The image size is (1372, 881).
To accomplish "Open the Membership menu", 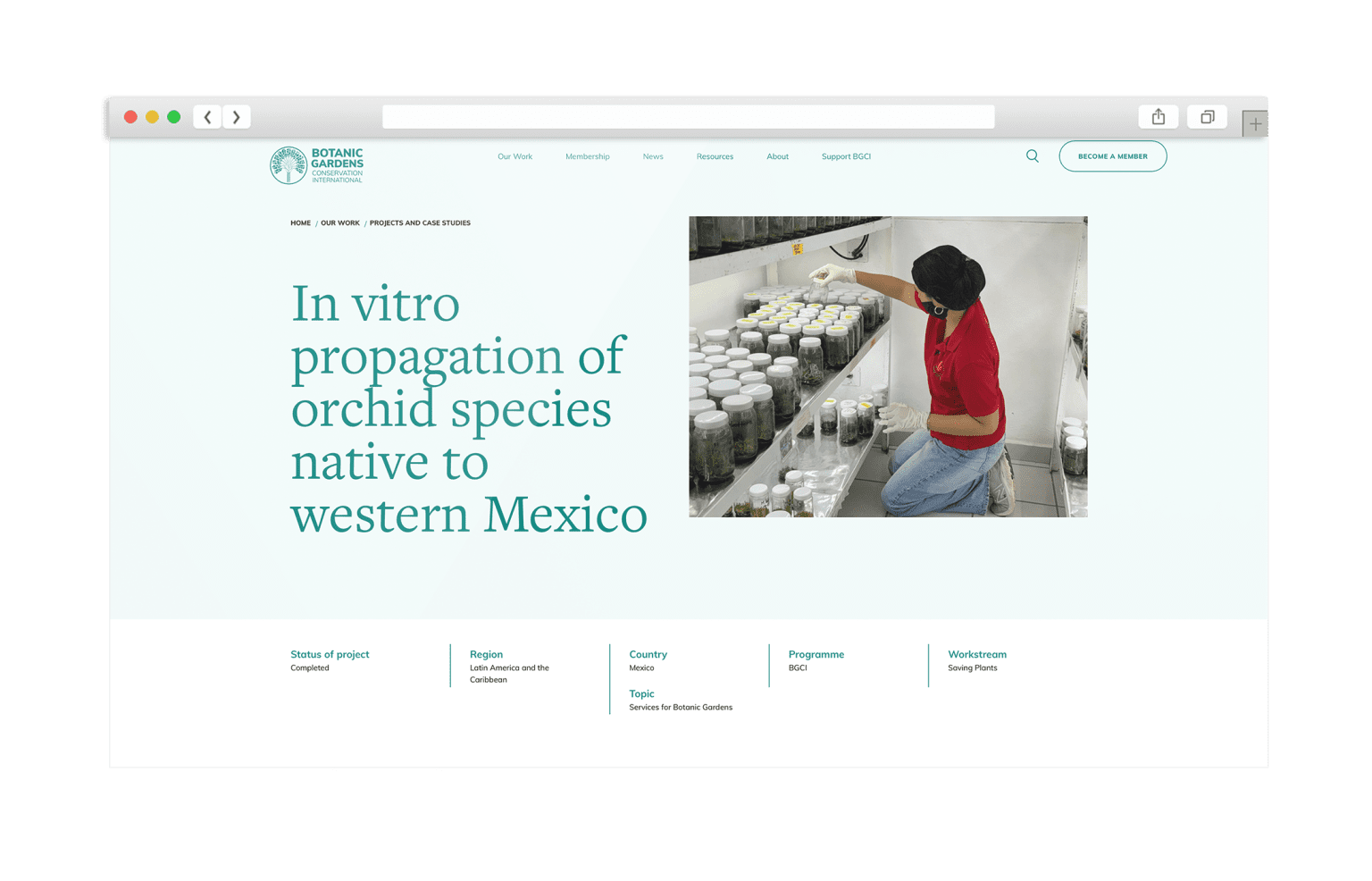I will [x=587, y=156].
